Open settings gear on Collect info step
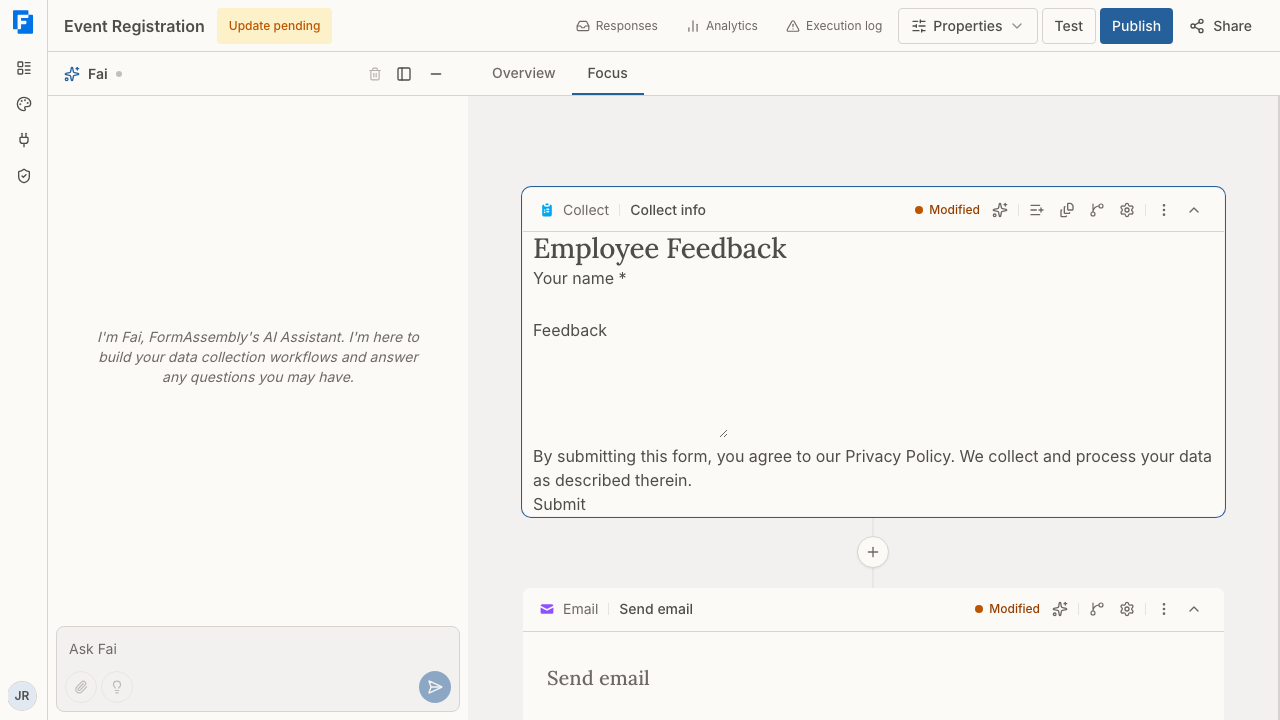 coord(1127,210)
